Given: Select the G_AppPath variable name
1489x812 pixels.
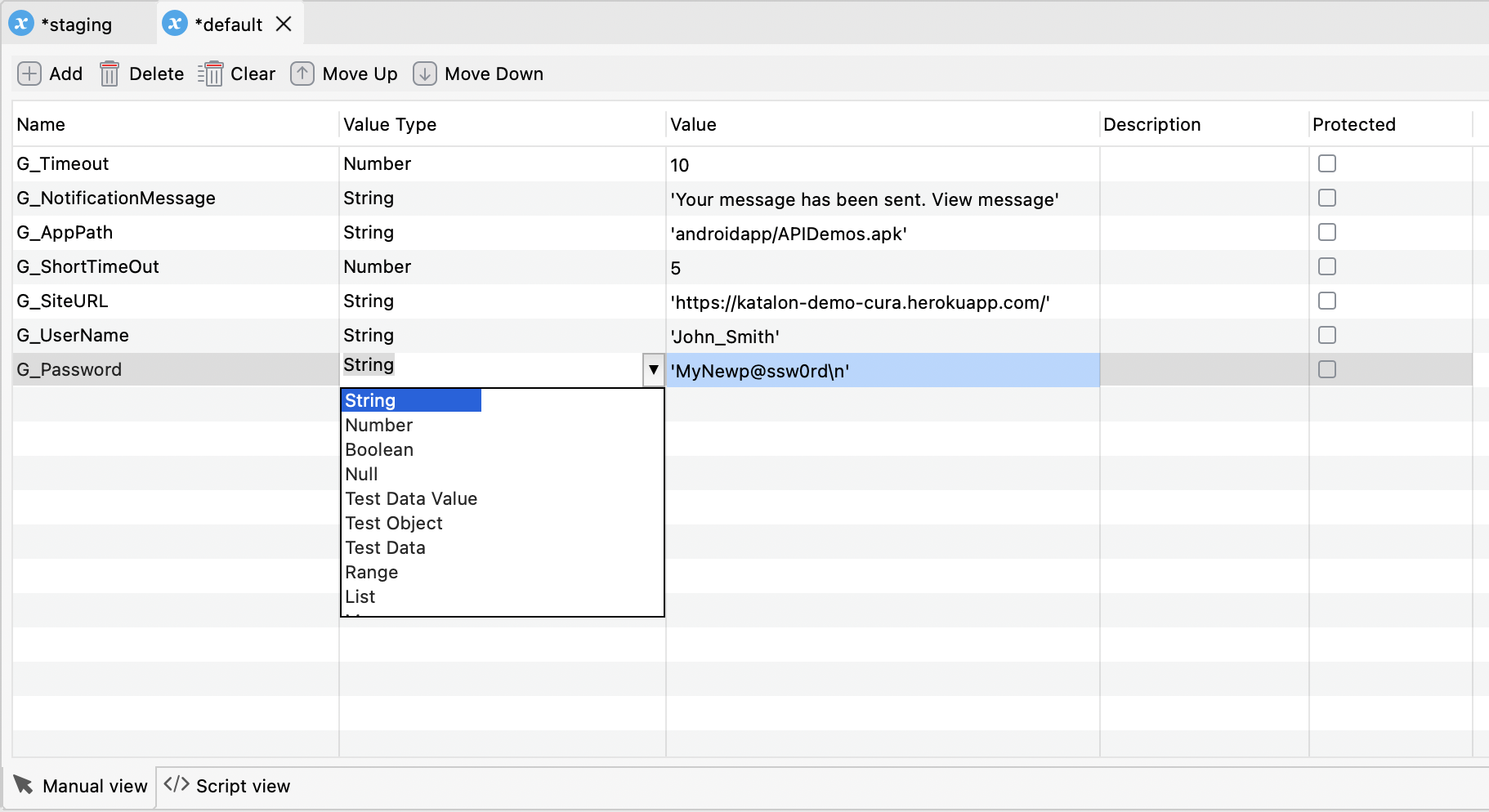Looking at the screenshot, I should [x=65, y=232].
